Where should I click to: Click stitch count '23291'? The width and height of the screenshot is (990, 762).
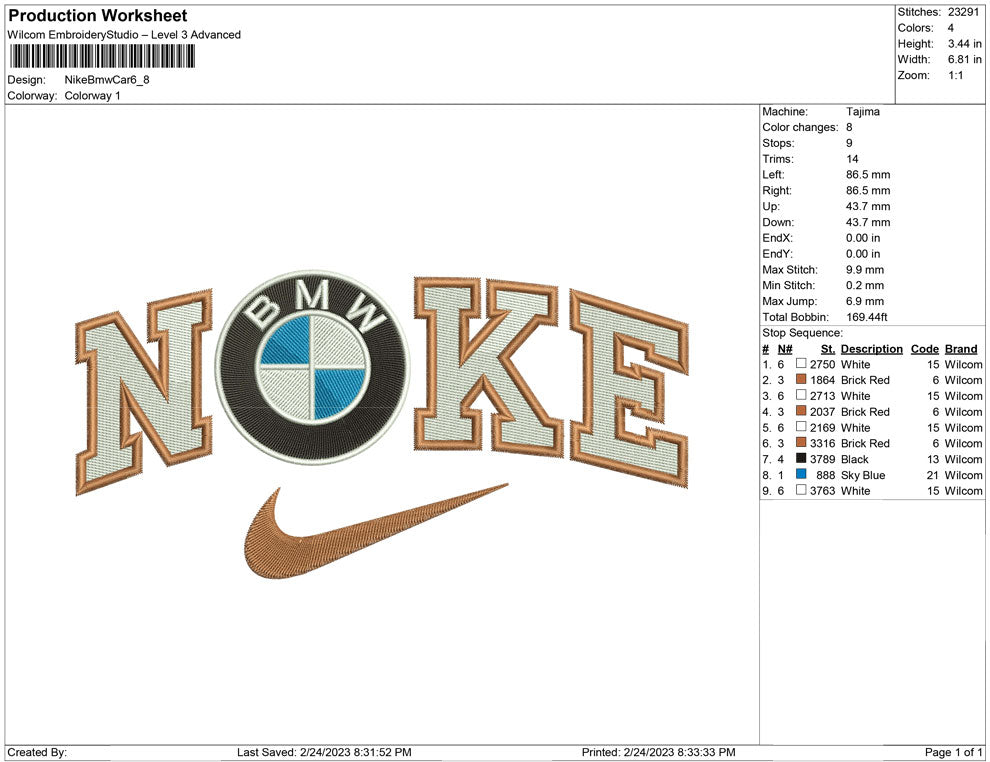(963, 12)
